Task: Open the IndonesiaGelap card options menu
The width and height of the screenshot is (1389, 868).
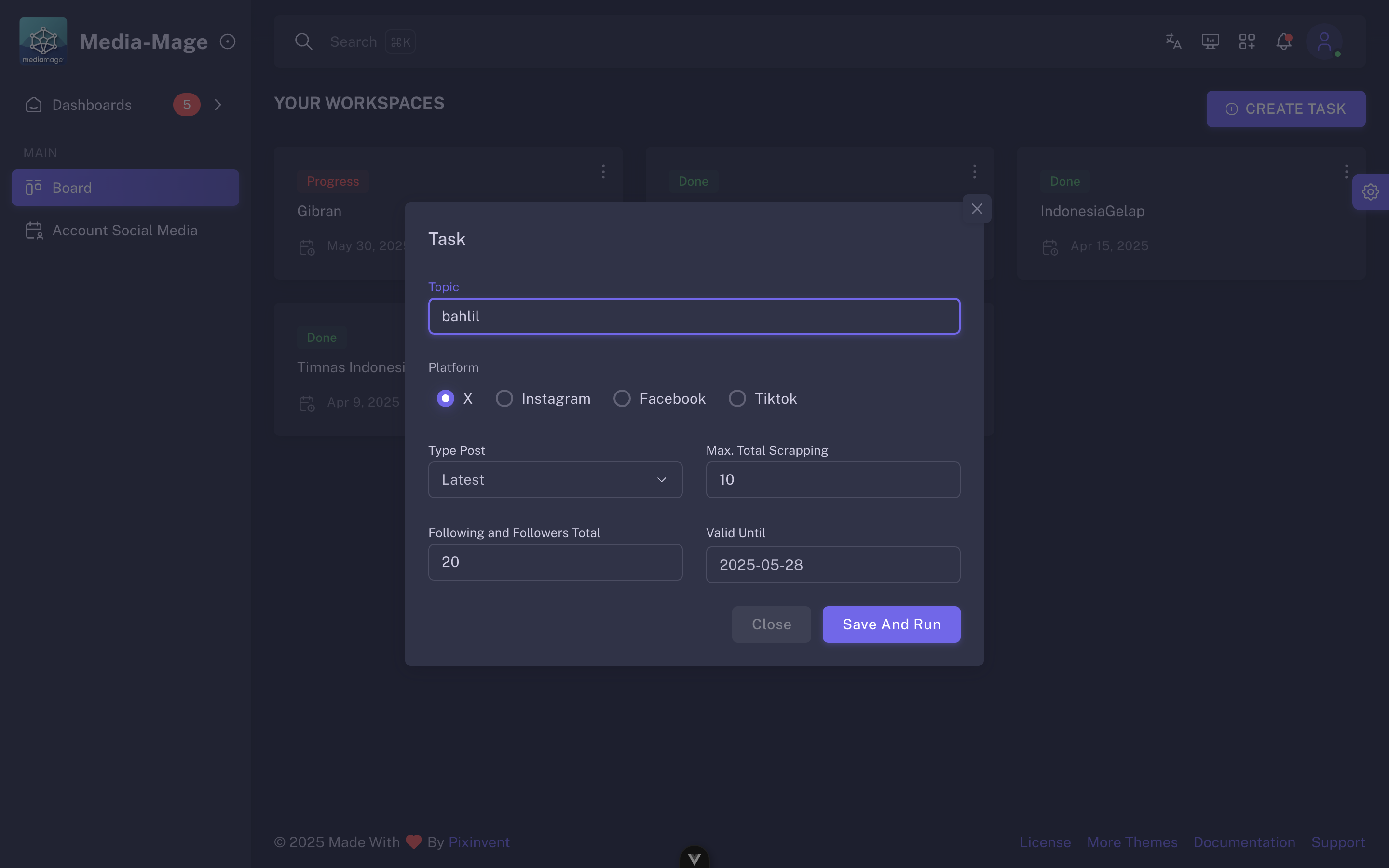Action: (x=1346, y=172)
